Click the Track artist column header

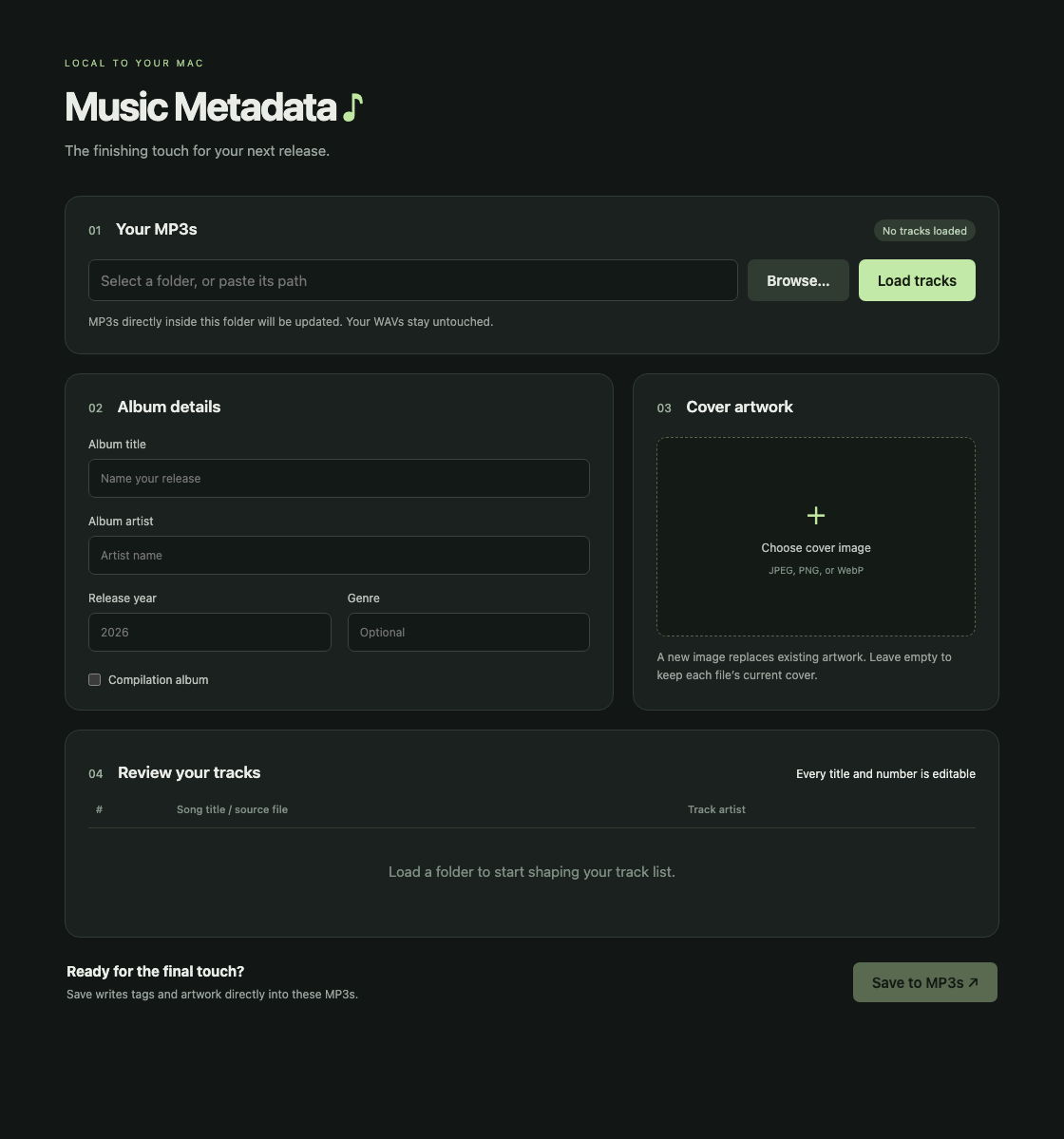coord(717,809)
